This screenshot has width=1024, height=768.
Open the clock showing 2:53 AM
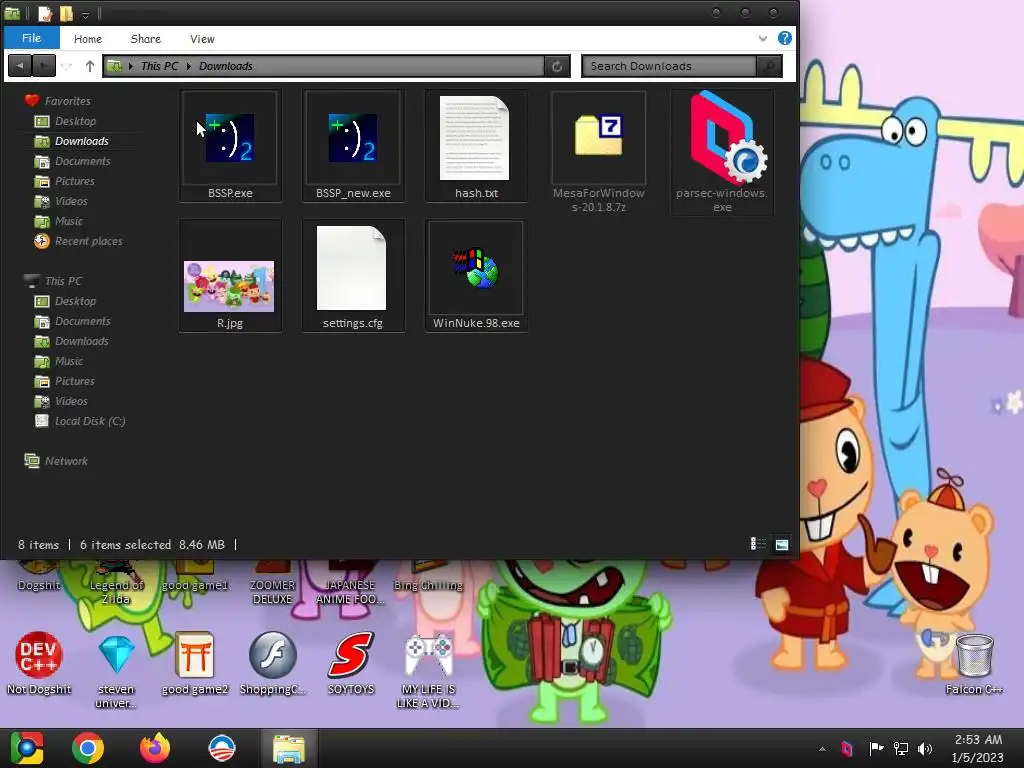978,748
